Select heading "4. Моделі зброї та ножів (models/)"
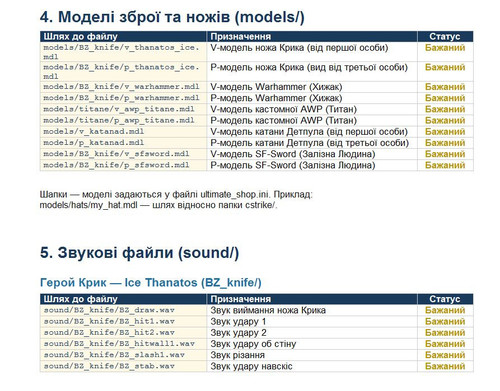Image resolution: width=500 pixels, height=391 pixels. (172, 17)
